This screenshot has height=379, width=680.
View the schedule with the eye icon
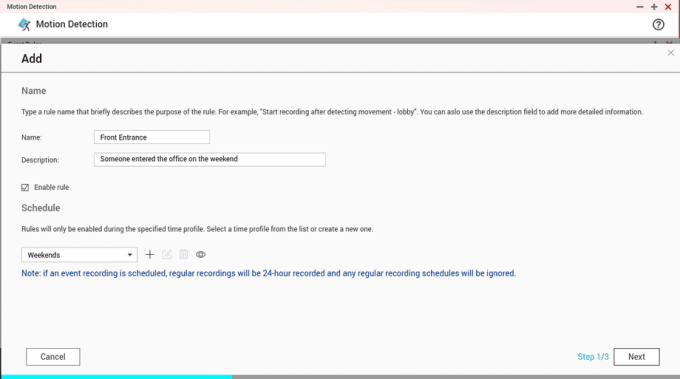(x=200, y=255)
